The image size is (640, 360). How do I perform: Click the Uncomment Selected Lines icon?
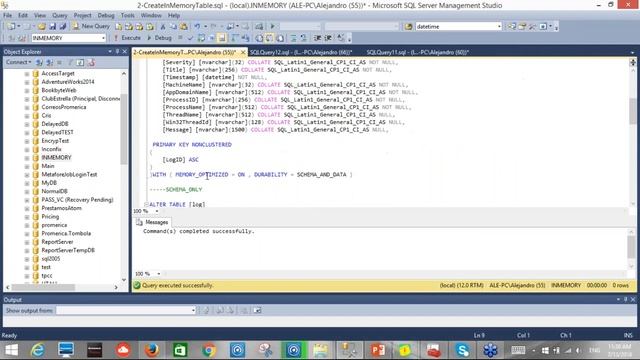tap(304, 38)
